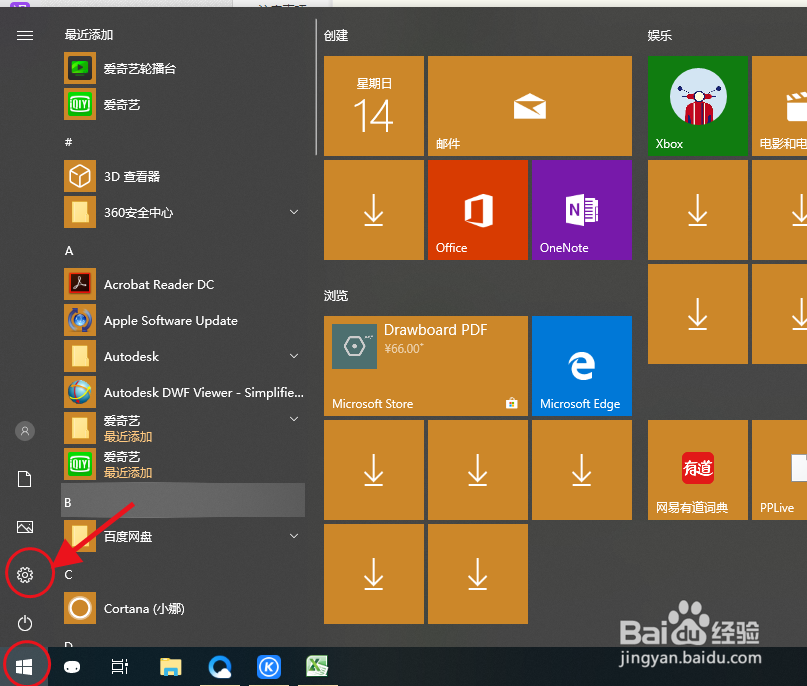Screen dimensions: 807x686
Task: Click the app list vertical scrollbar
Action: pyautogui.click(x=316, y=87)
